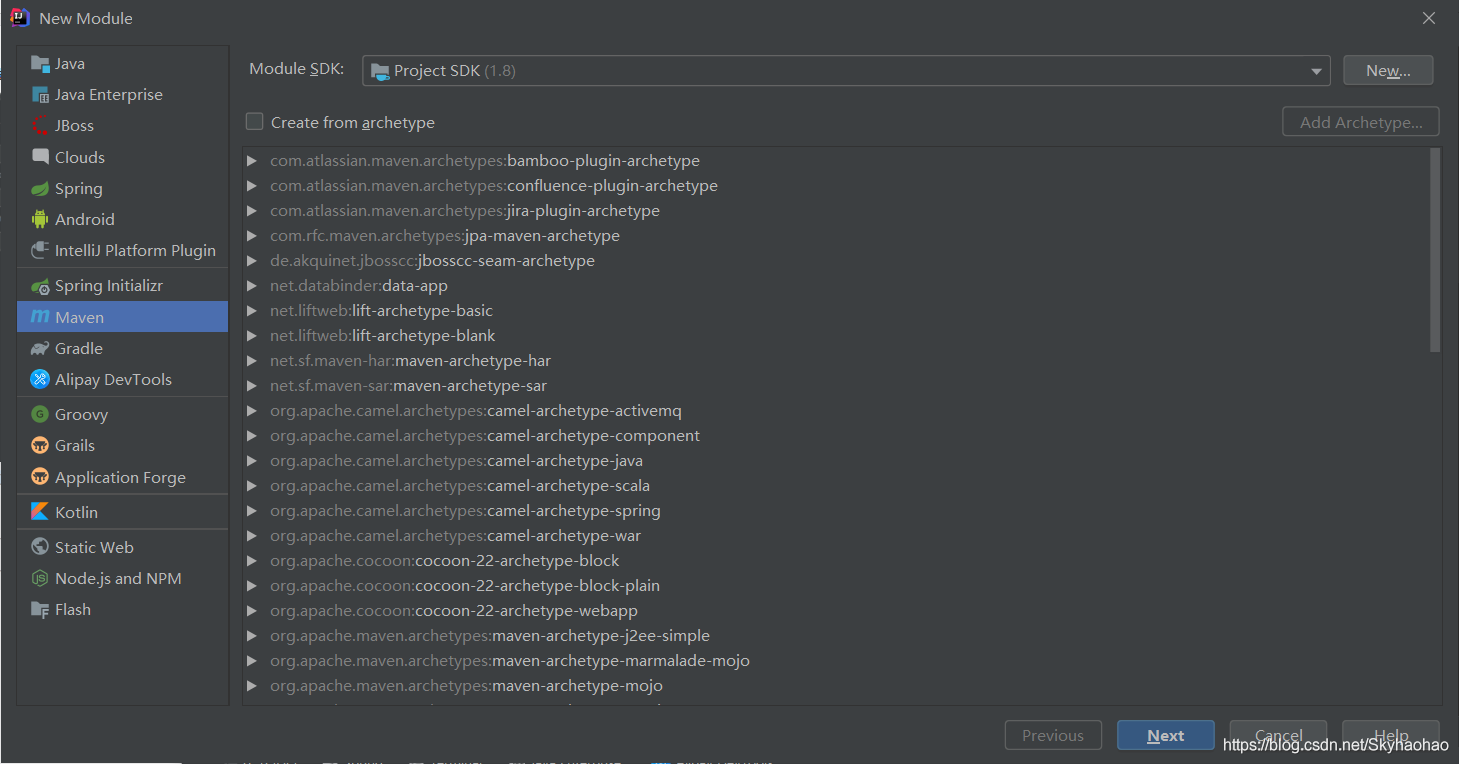Expand jbosscc-seam-archetype node
The height and width of the screenshot is (764, 1459).
(252, 261)
